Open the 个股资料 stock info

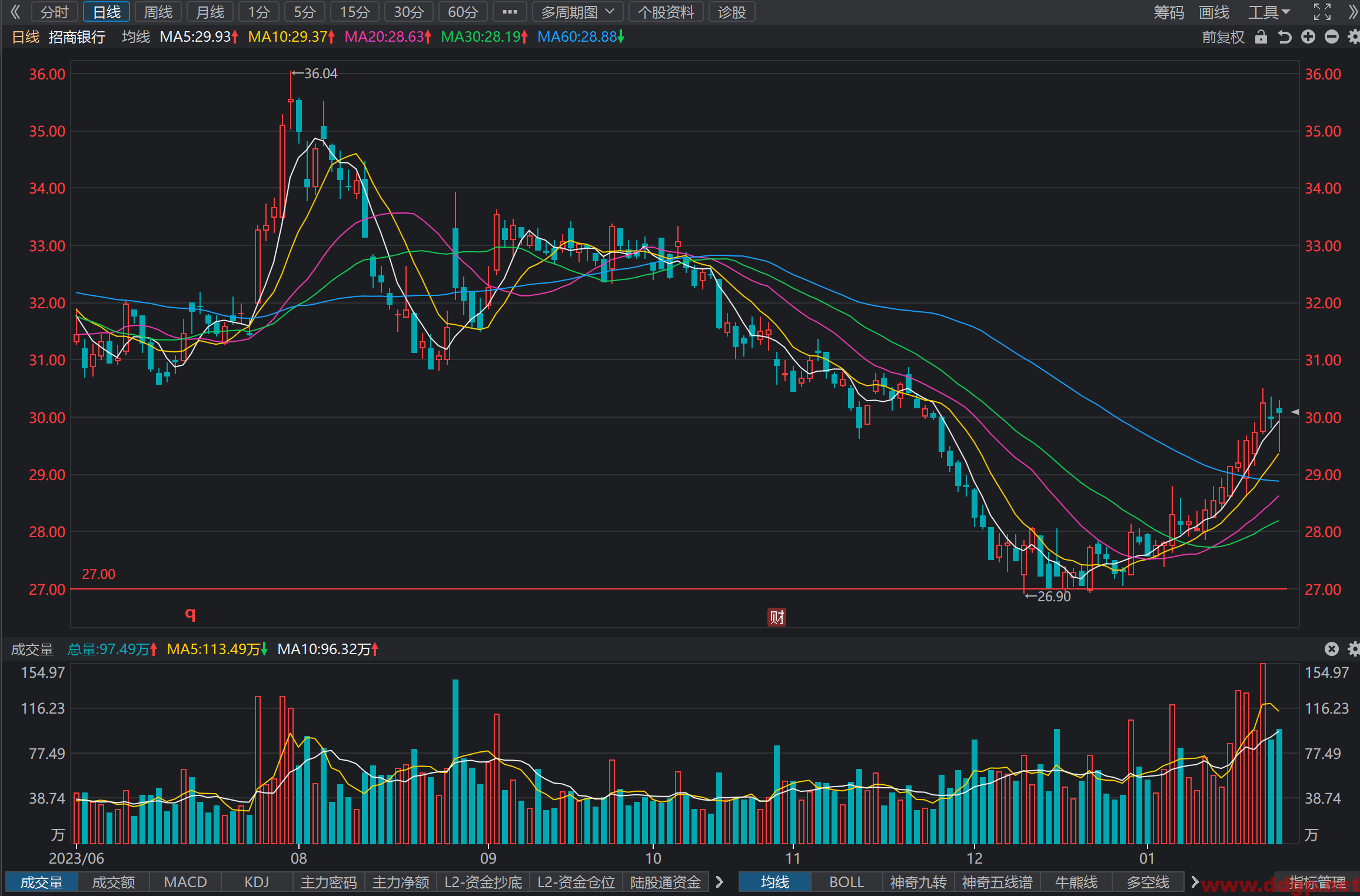666,12
